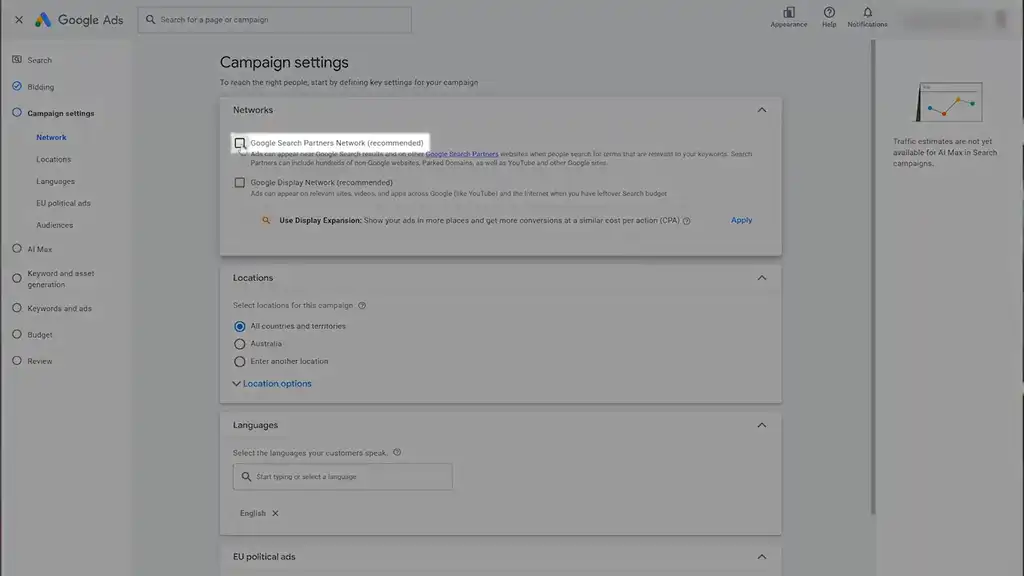The height and width of the screenshot is (576, 1024).
Task: Click the AI Max step circle icon
Action: tap(17, 248)
